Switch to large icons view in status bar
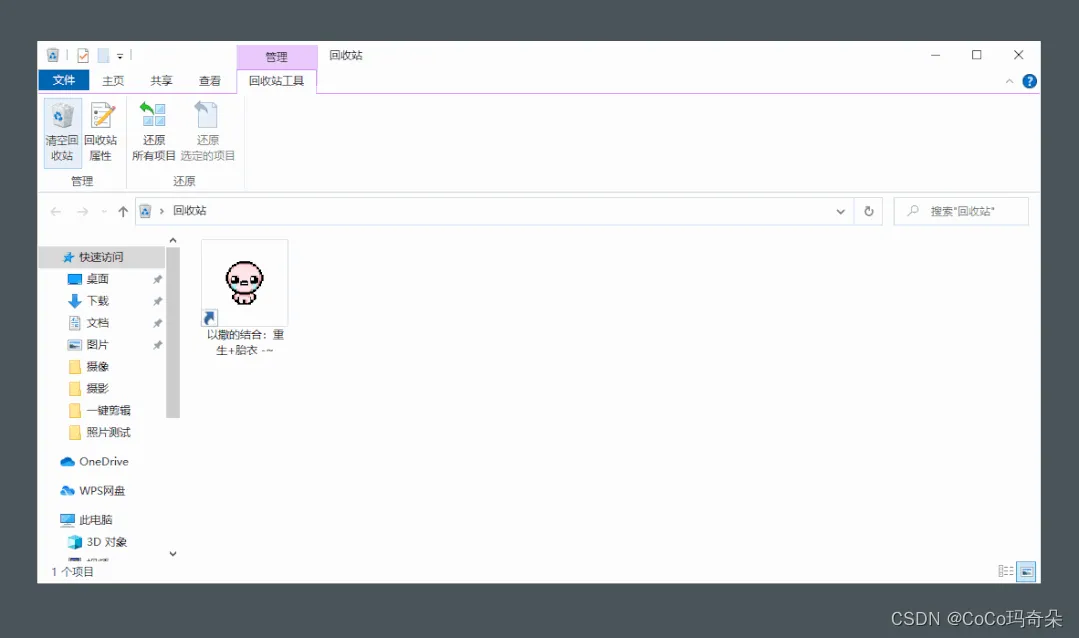This screenshot has width=1079, height=638. (x=1026, y=571)
